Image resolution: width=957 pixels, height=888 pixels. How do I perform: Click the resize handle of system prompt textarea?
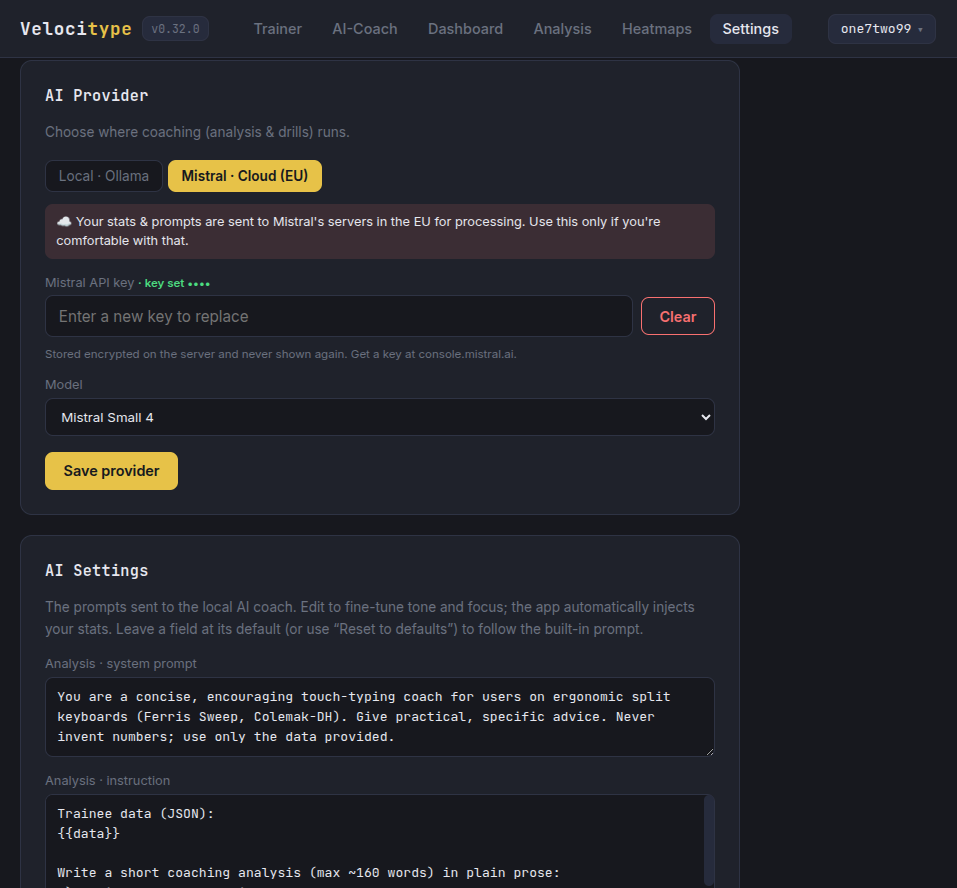(709, 751)
